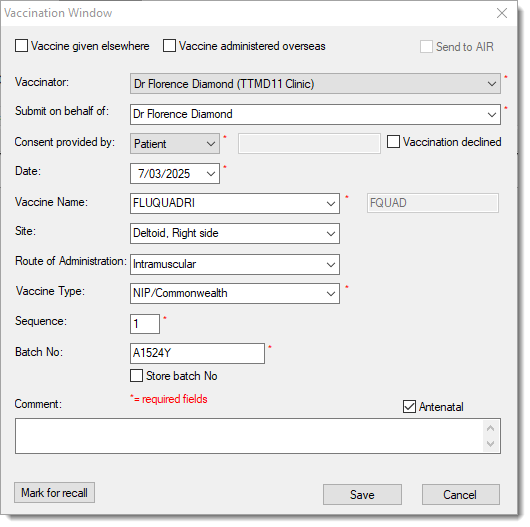530x527 pixels.
Task: Open the Date picker dropdown arrow
Action: (211, 174)
